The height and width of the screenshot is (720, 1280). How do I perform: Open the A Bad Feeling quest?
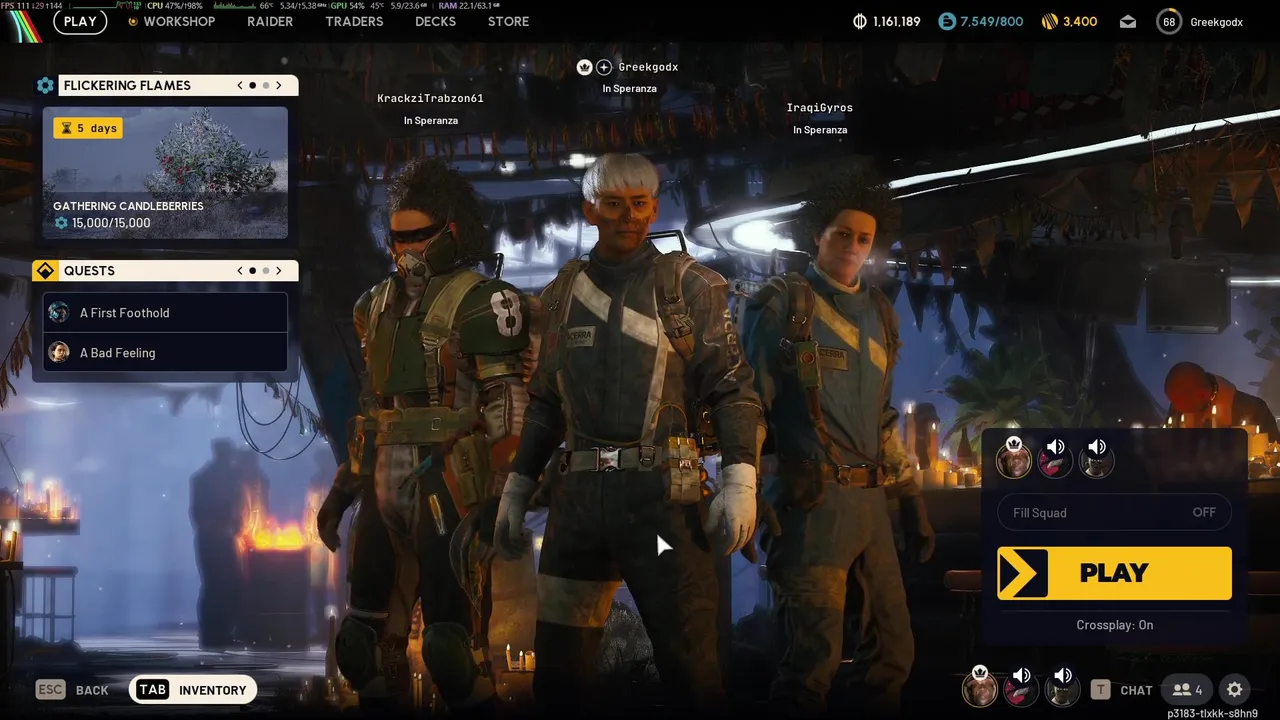tap(165, 352)
